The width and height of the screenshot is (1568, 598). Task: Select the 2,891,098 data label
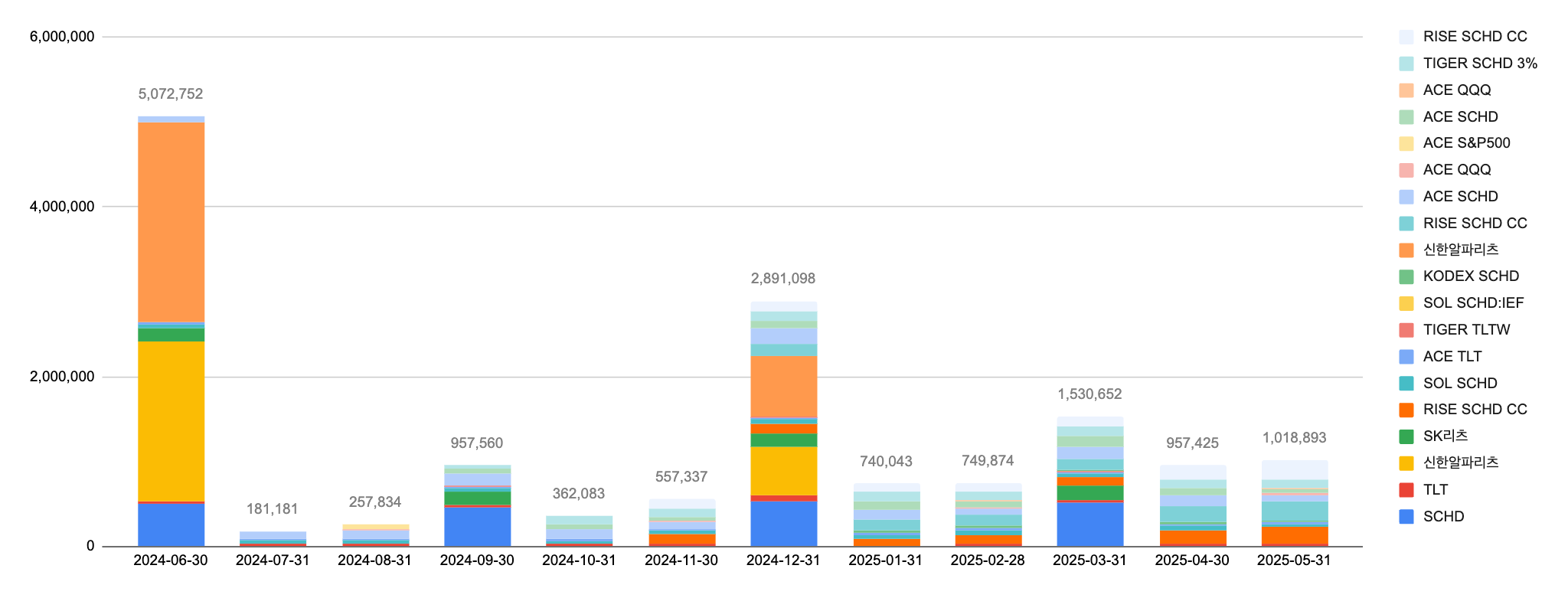click(783, 279)
